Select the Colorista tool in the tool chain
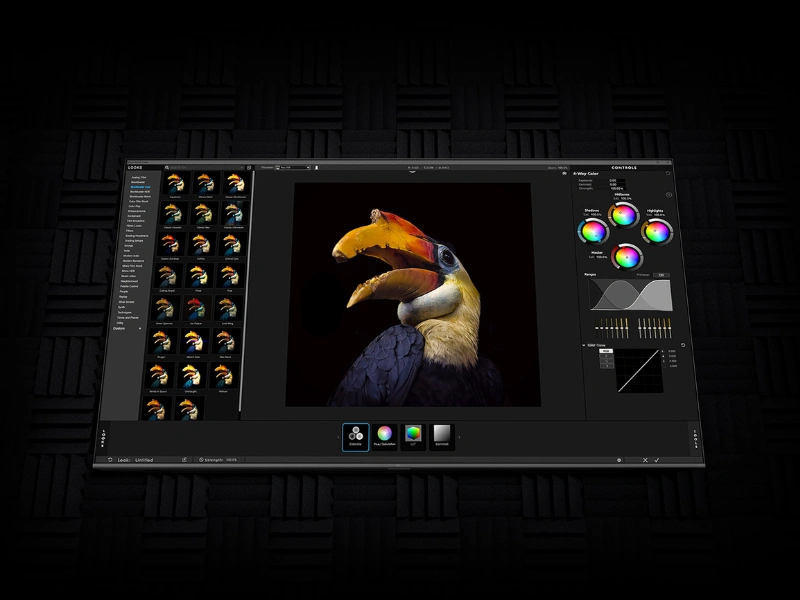 (x=356, y=437)
